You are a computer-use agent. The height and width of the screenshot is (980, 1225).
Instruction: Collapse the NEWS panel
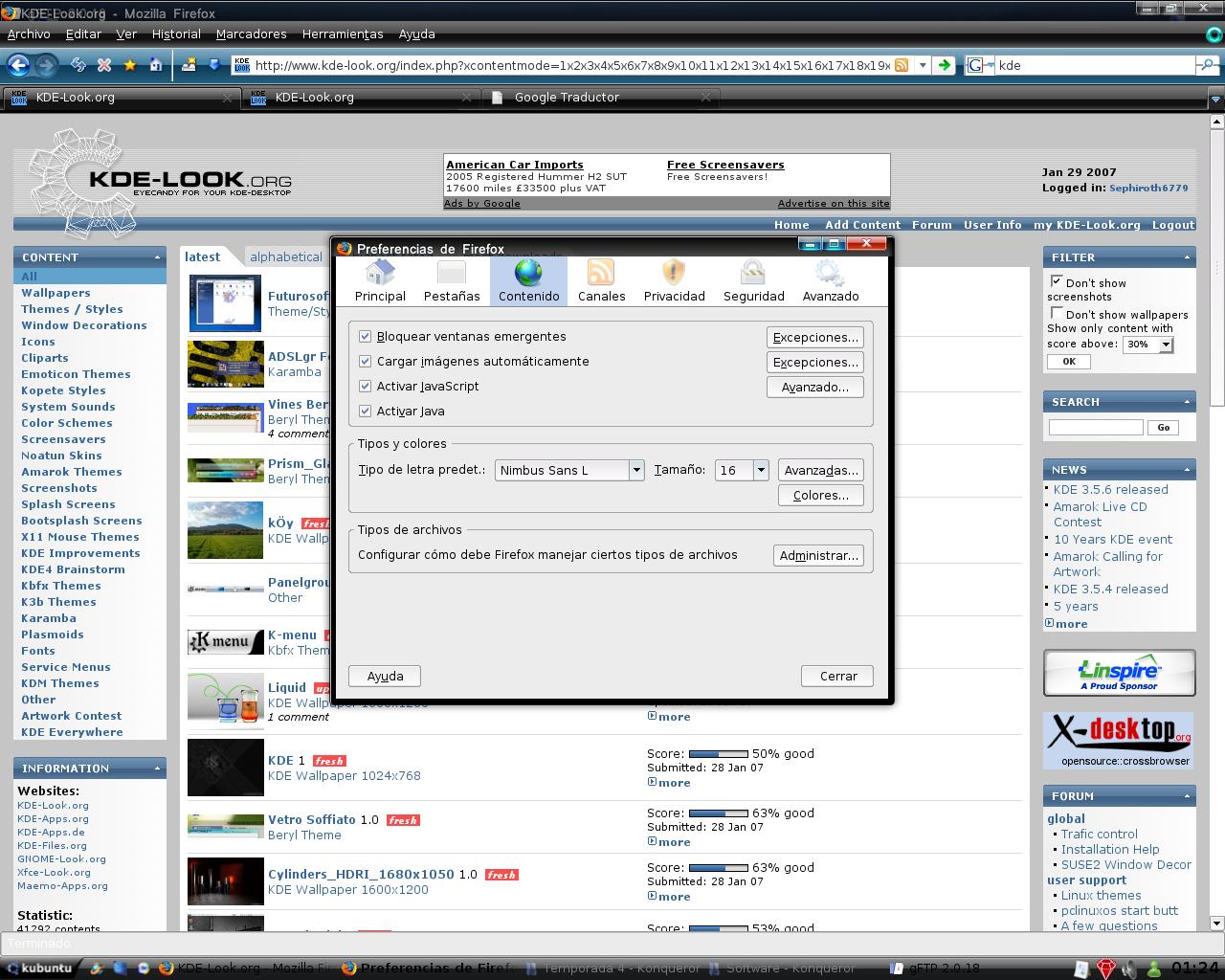click(x=1187, y=470)
